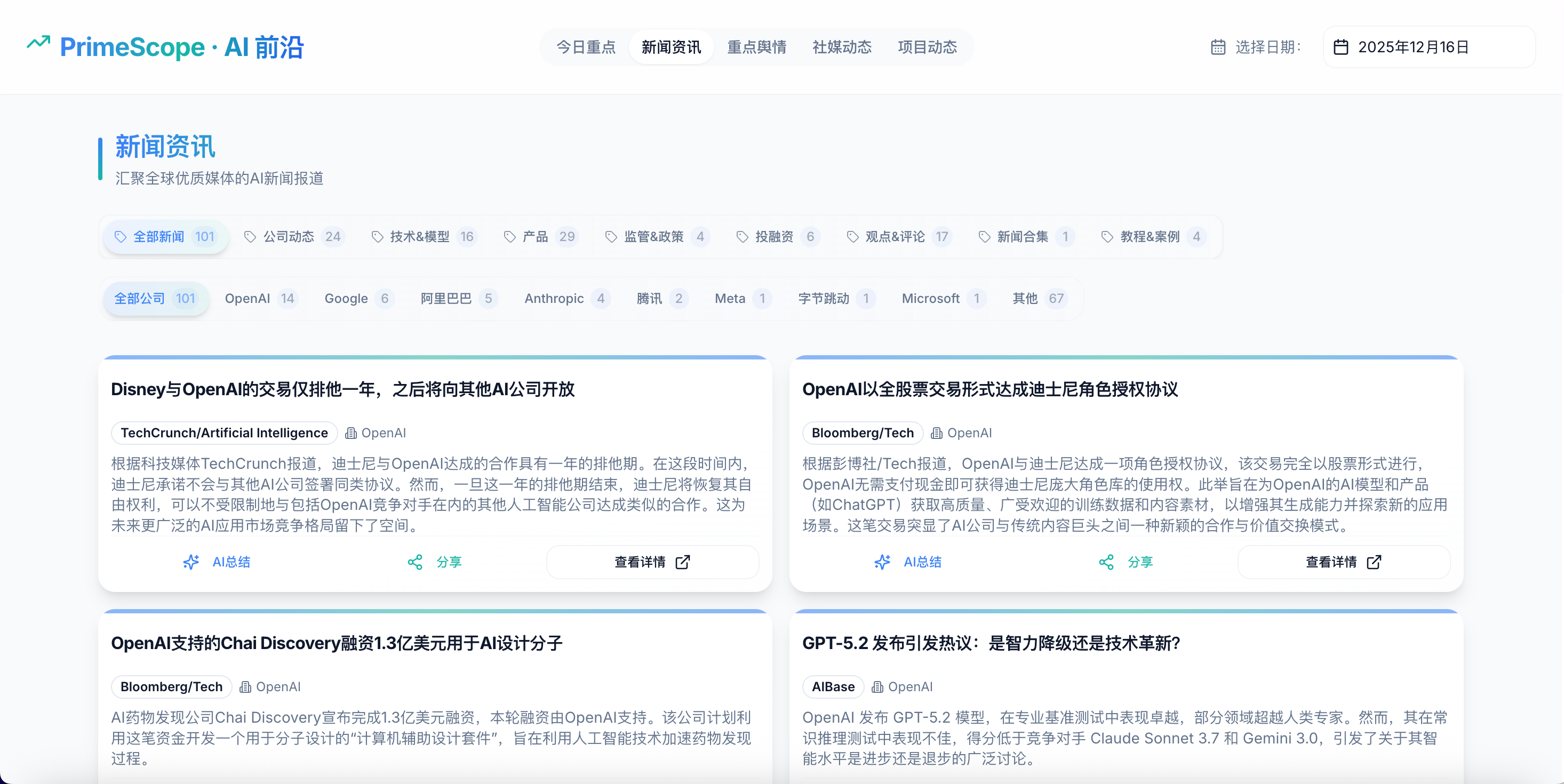Select the 全部新闻 101 filter
1564x784 pixels.
165,237
